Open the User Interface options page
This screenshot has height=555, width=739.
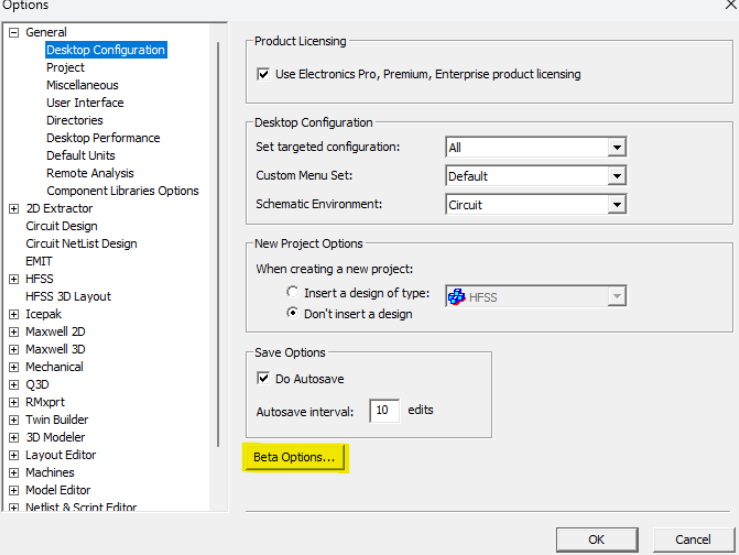coord(85,103)
